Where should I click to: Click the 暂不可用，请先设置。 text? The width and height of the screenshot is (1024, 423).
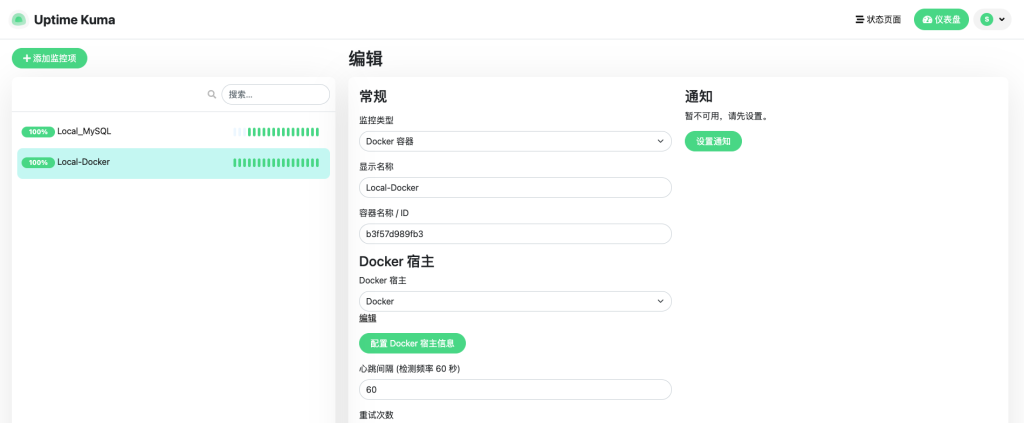point(726,117)
